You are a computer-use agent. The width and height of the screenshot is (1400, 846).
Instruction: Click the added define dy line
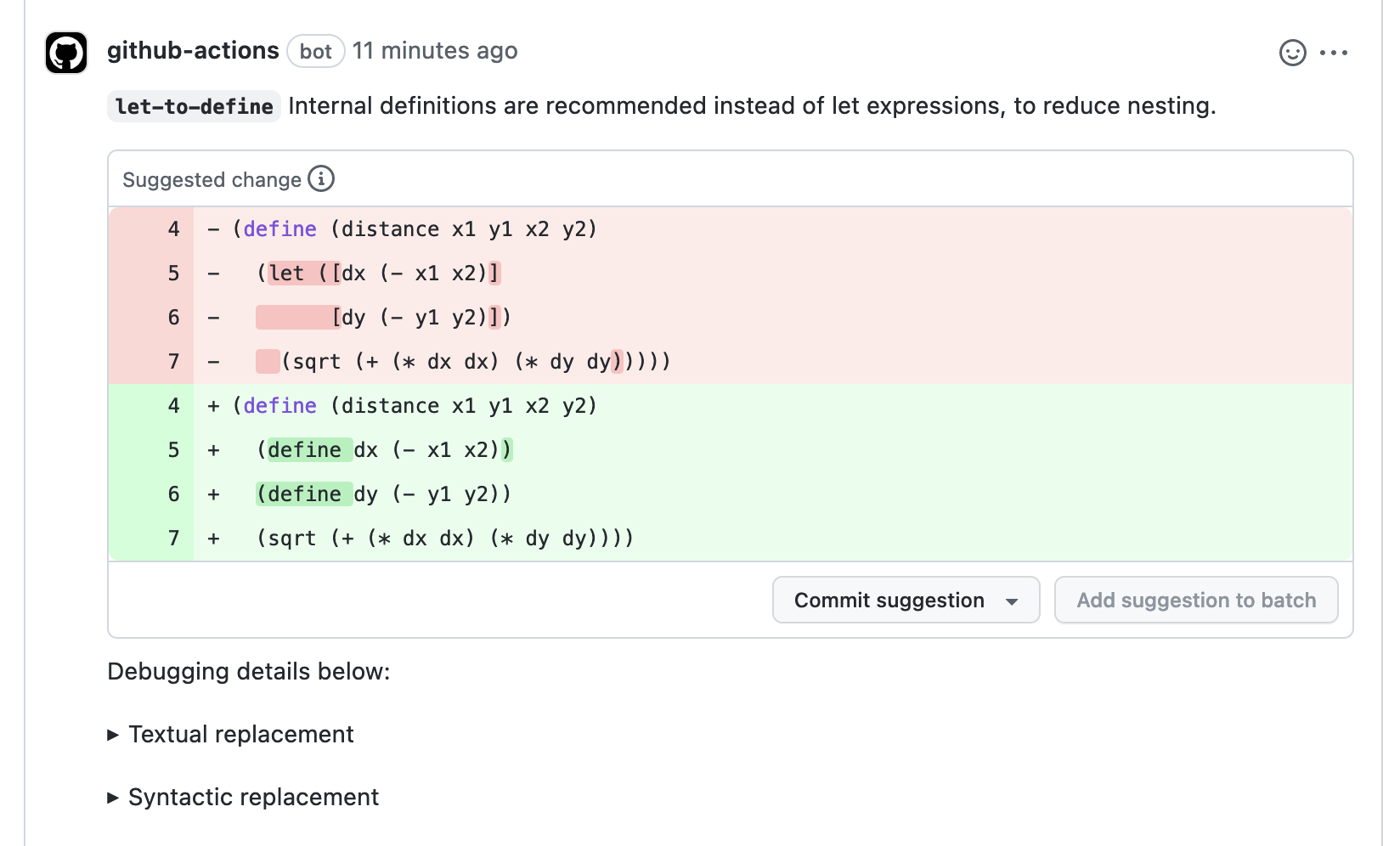384,494
